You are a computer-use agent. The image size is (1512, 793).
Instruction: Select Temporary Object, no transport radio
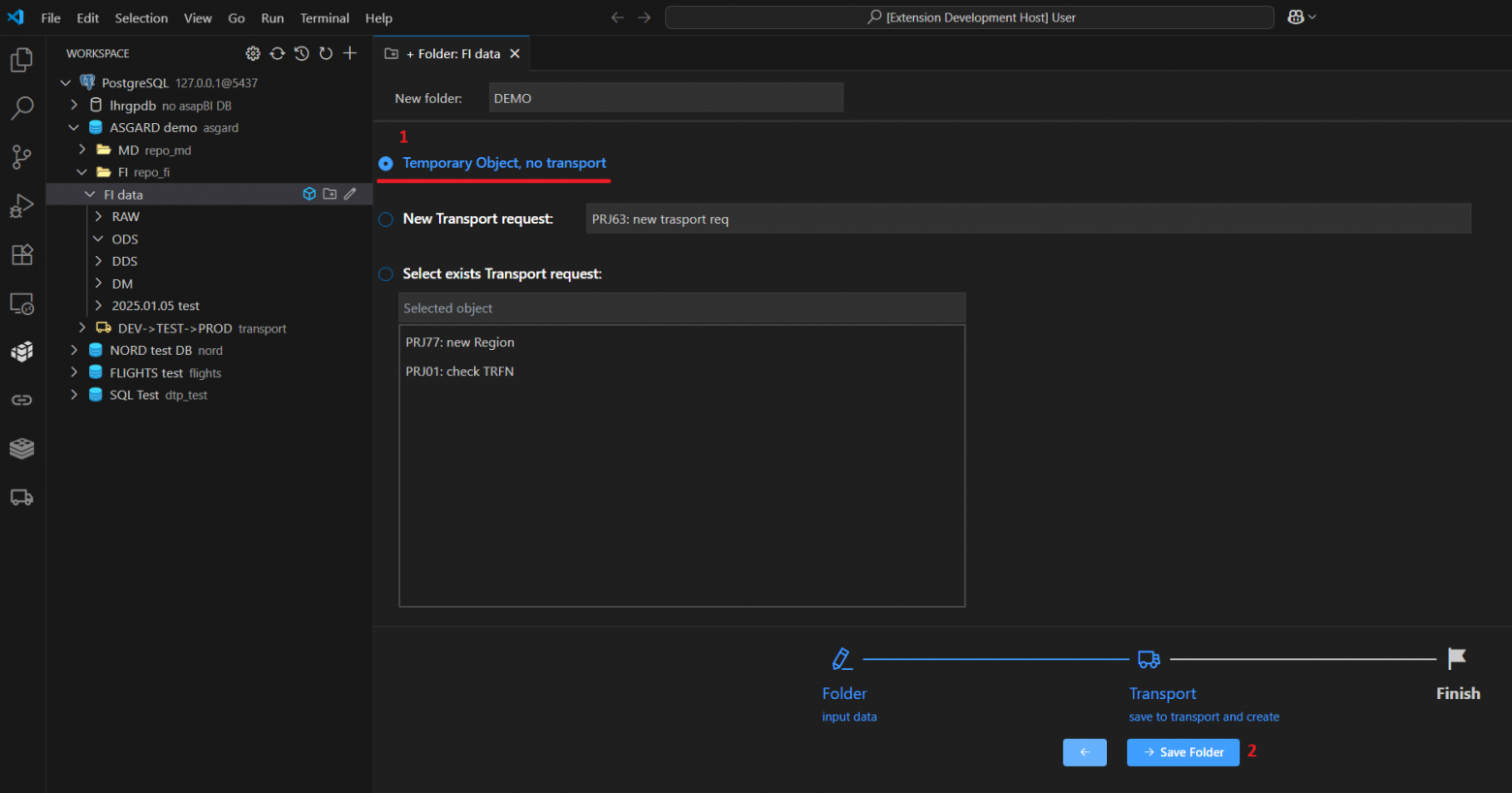[x=386, y=164]
